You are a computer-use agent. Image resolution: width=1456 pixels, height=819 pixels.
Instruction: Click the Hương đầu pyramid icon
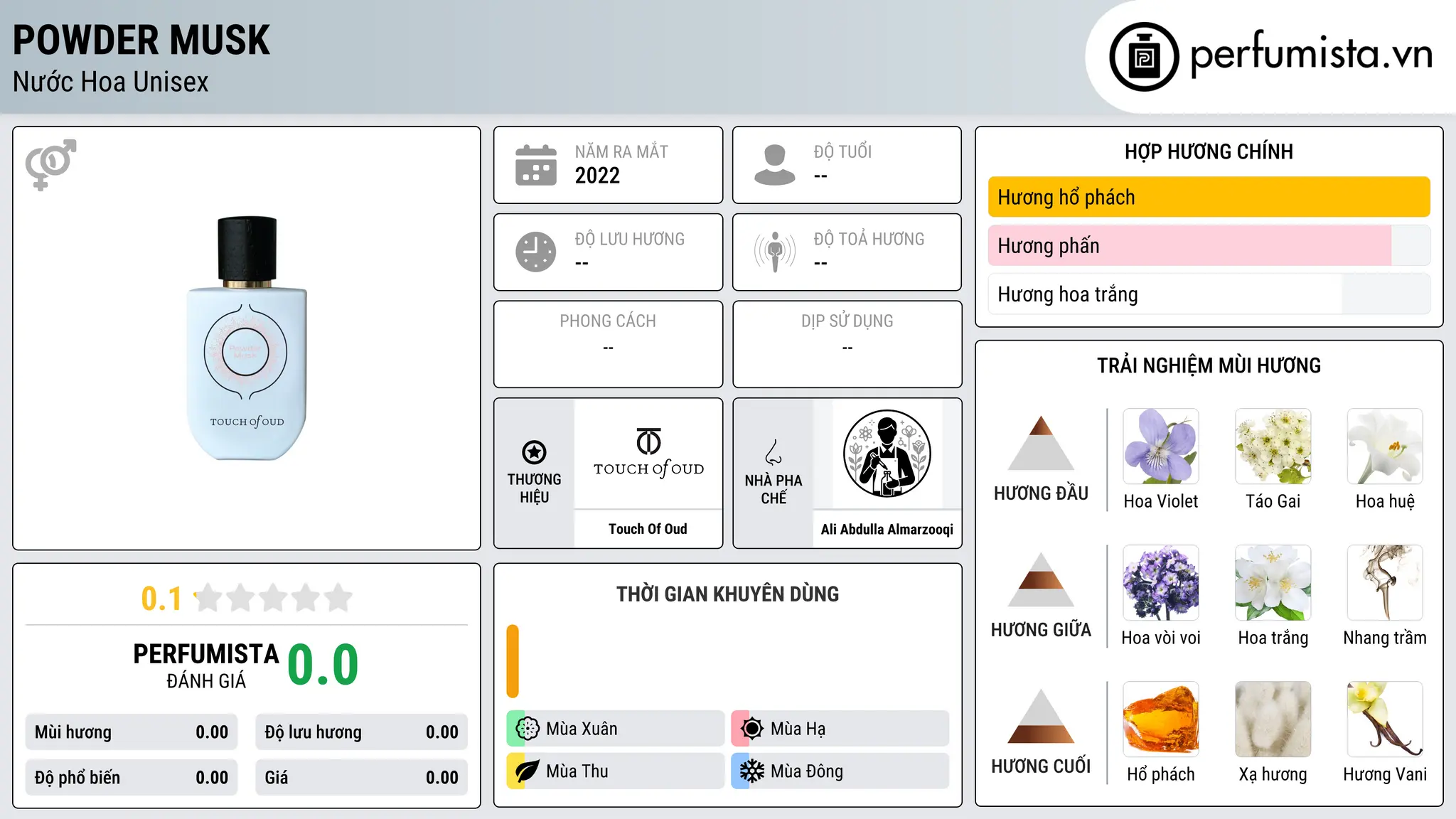1041,443
